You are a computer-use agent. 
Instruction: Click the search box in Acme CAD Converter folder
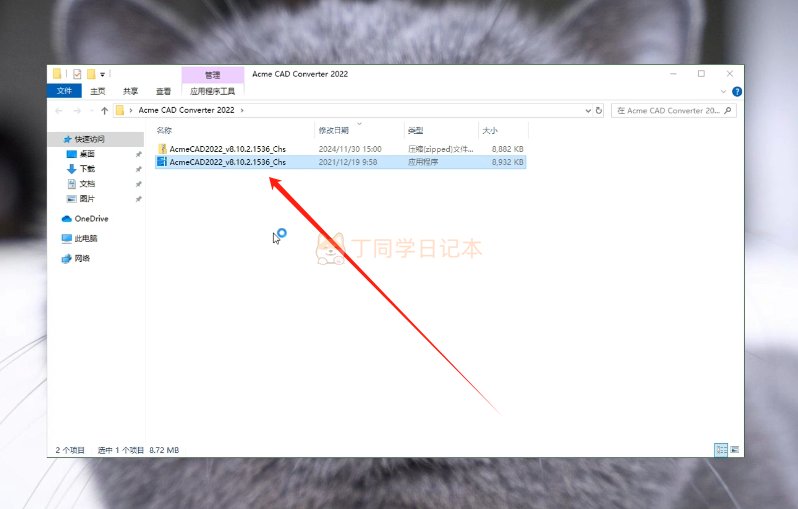[673, 110]
